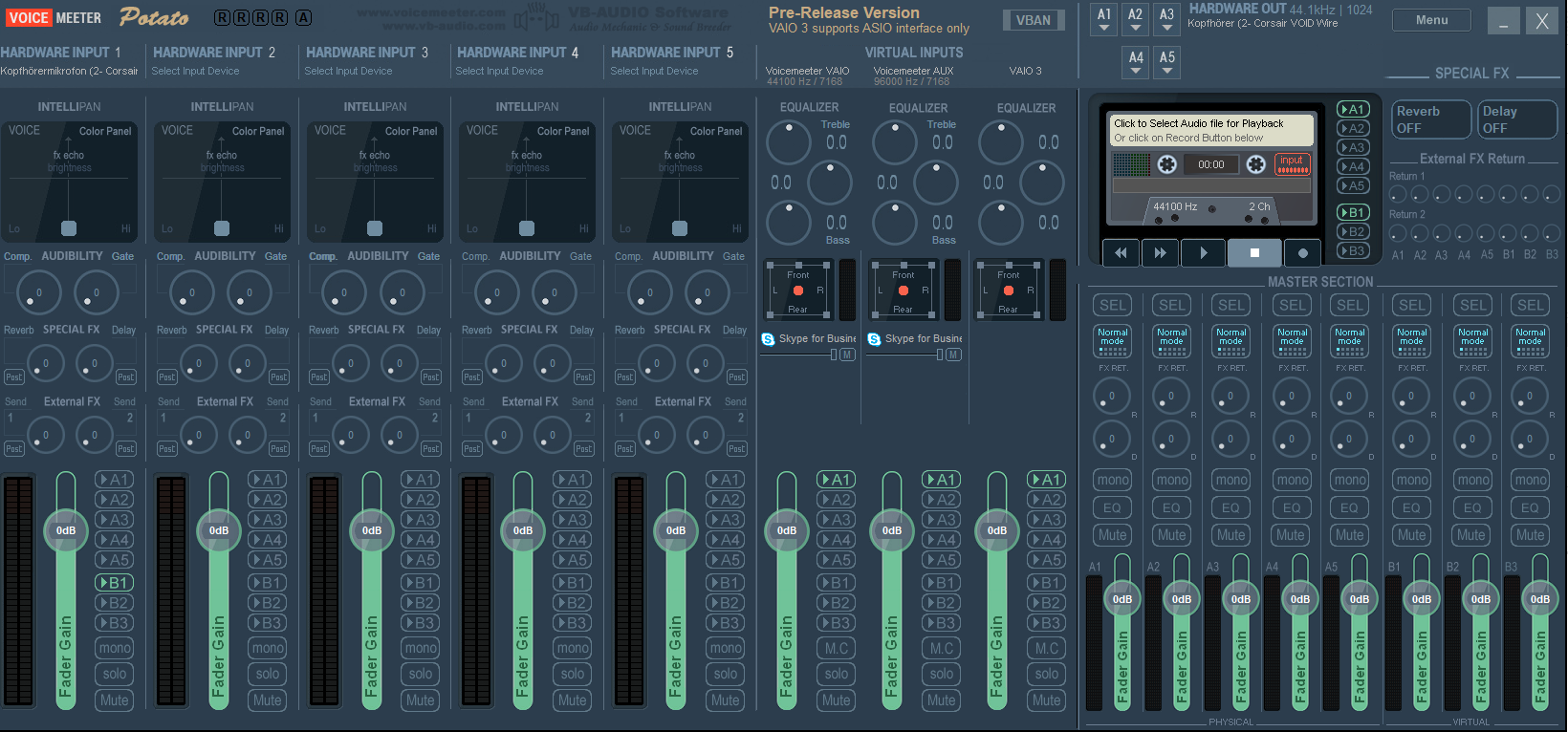Toggle A1 routing on Voicemeeter VAIO strip

(837, 480)
